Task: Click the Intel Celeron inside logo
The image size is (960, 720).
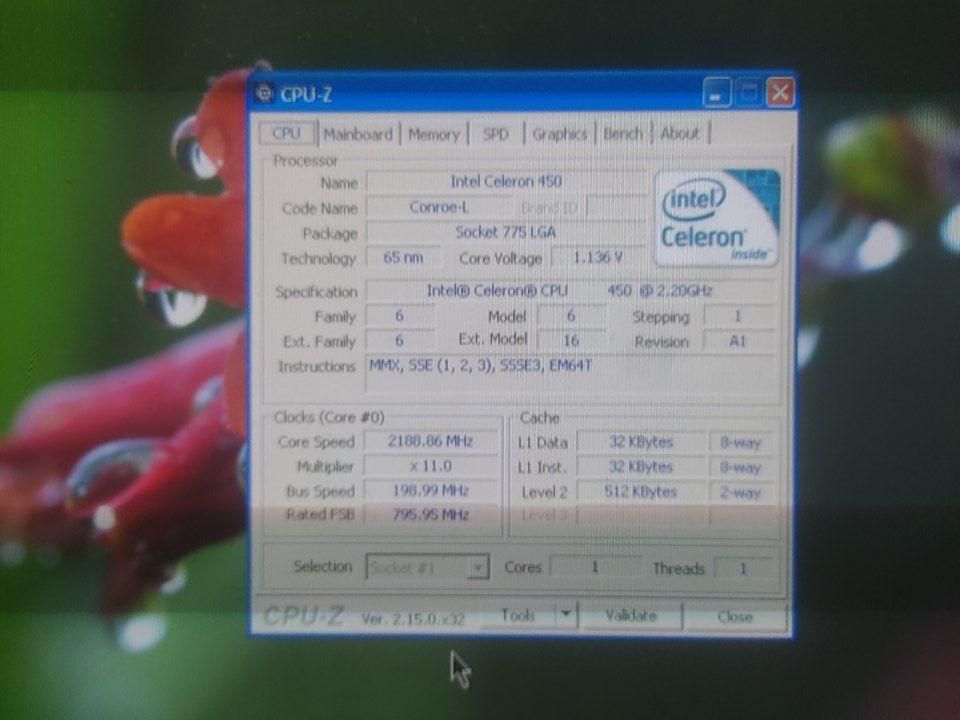Action: point(716,219)
